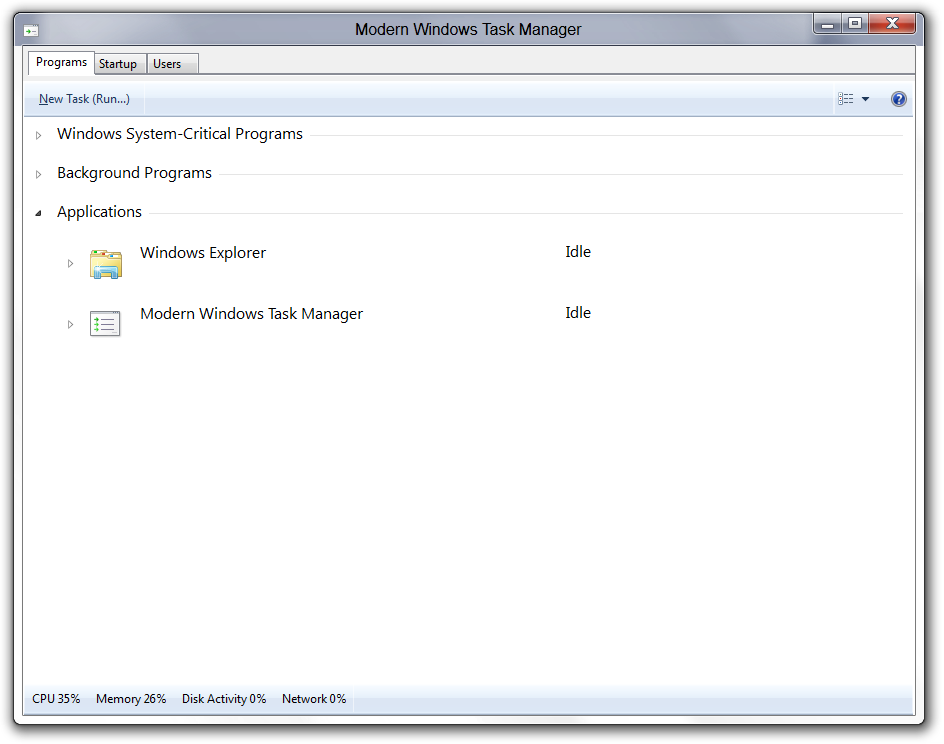The height and width of the screenshot is (744, 944).
Task: Click Memory 26% in status bar
Action: click(x=131, y=699)
